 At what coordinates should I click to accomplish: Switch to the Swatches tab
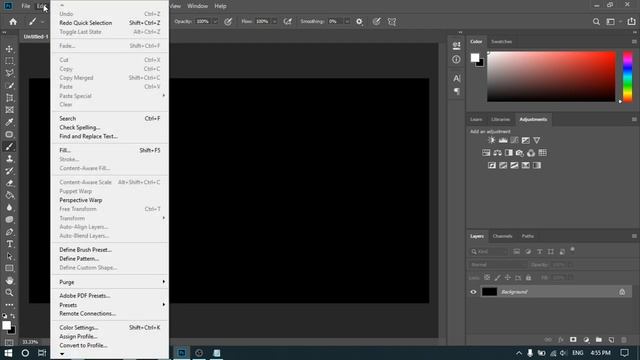tap(501, 42)
